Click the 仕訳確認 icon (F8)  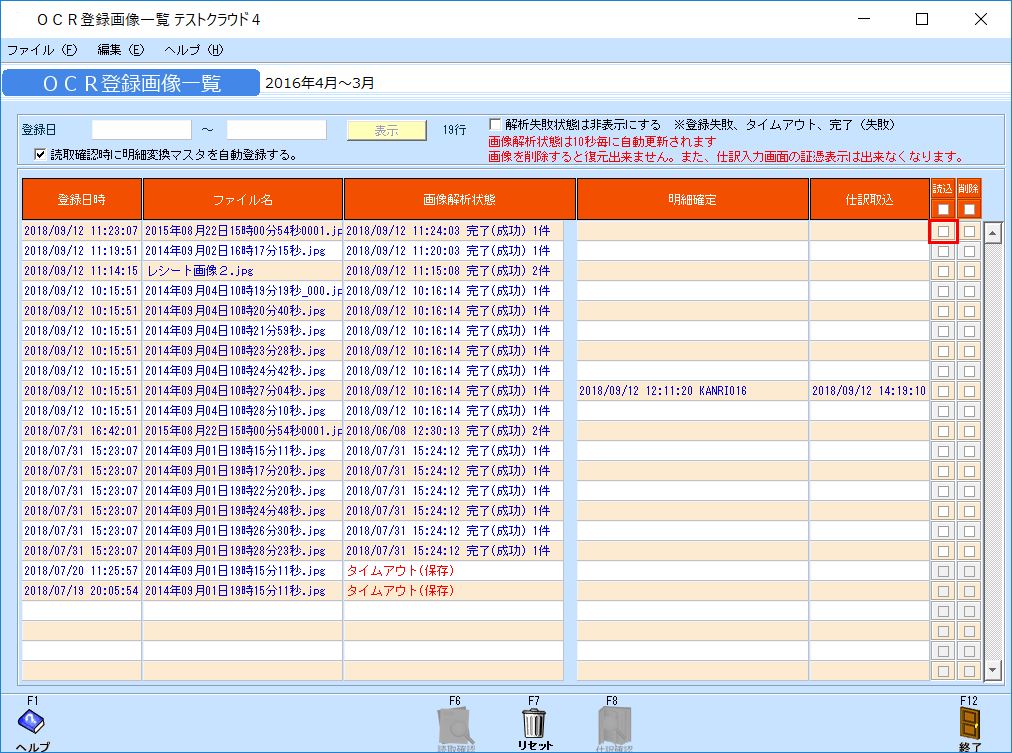614,722
